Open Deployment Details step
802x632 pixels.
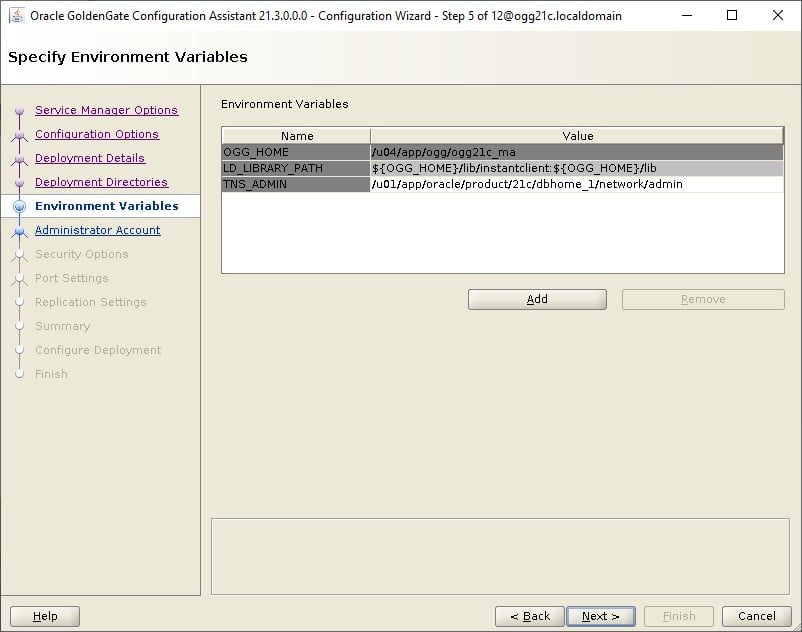90,158
